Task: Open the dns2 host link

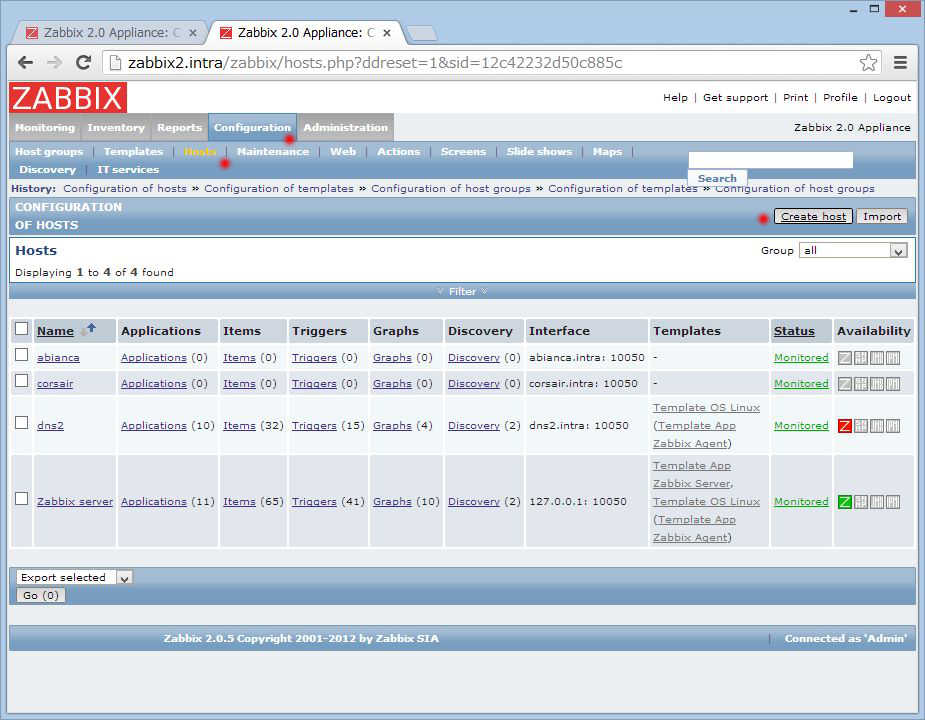Action: (x=50, y=426)
